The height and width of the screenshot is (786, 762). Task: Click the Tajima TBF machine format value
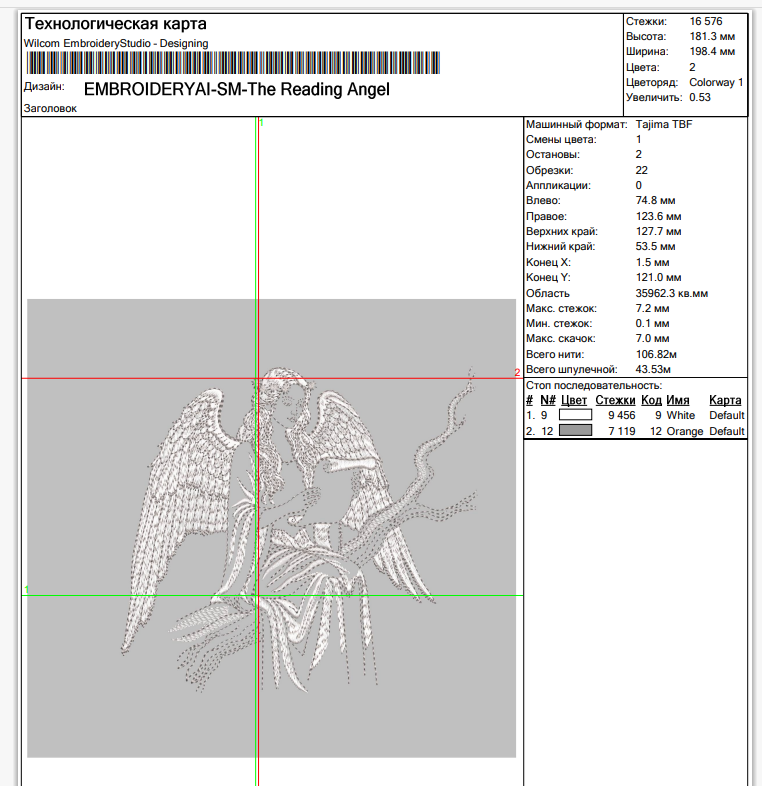[x=663, y=125]
